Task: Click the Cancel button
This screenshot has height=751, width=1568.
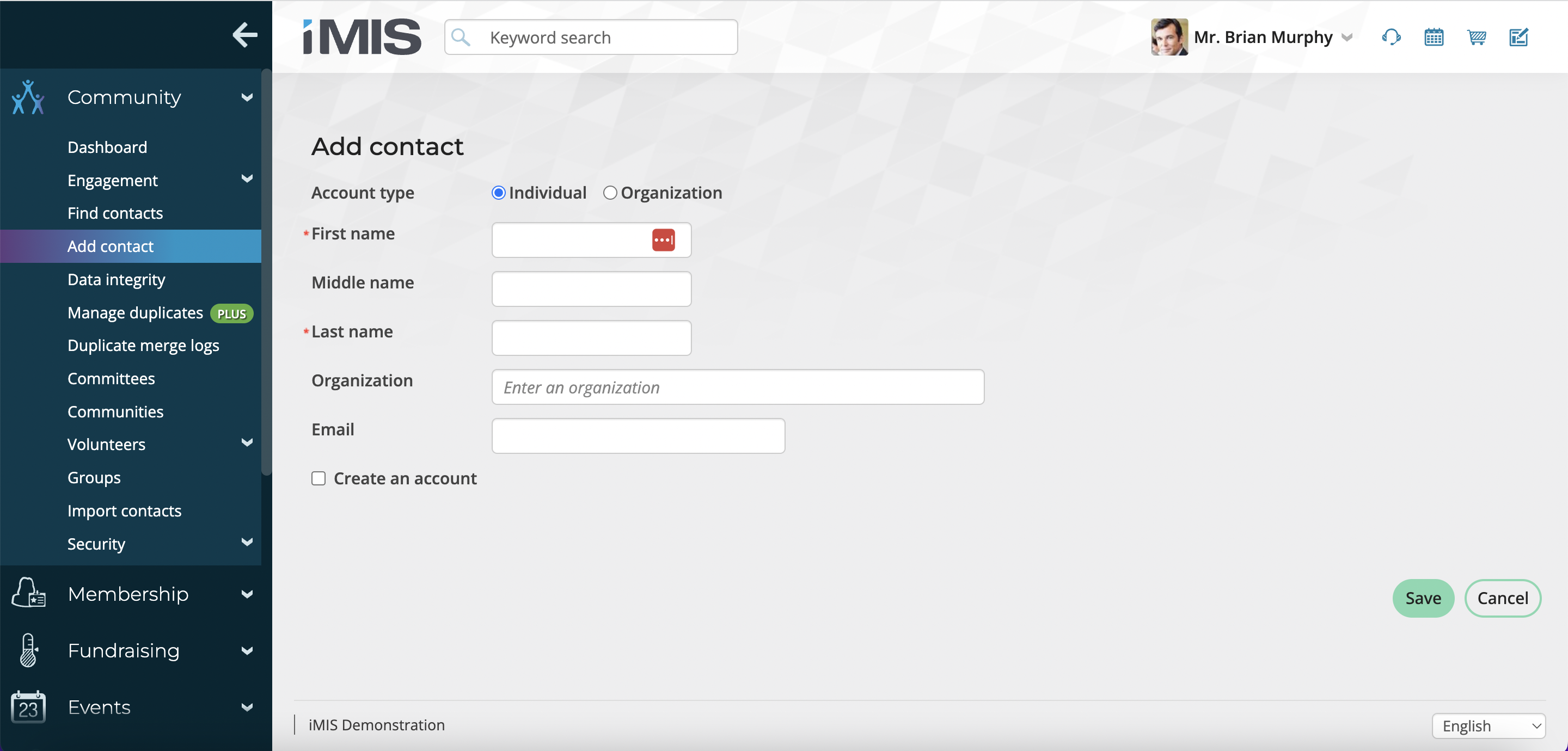Action: [x=1503, y=598]
